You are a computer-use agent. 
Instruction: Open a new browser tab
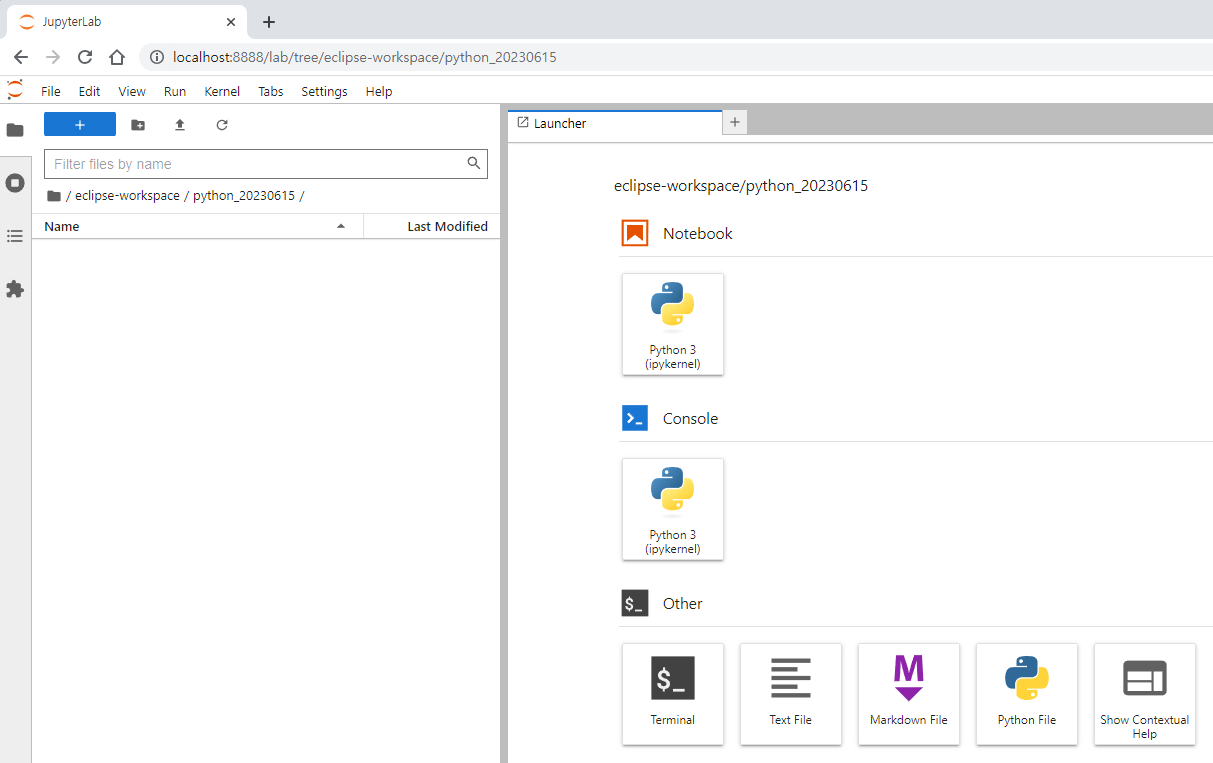(x=268, y=22)
